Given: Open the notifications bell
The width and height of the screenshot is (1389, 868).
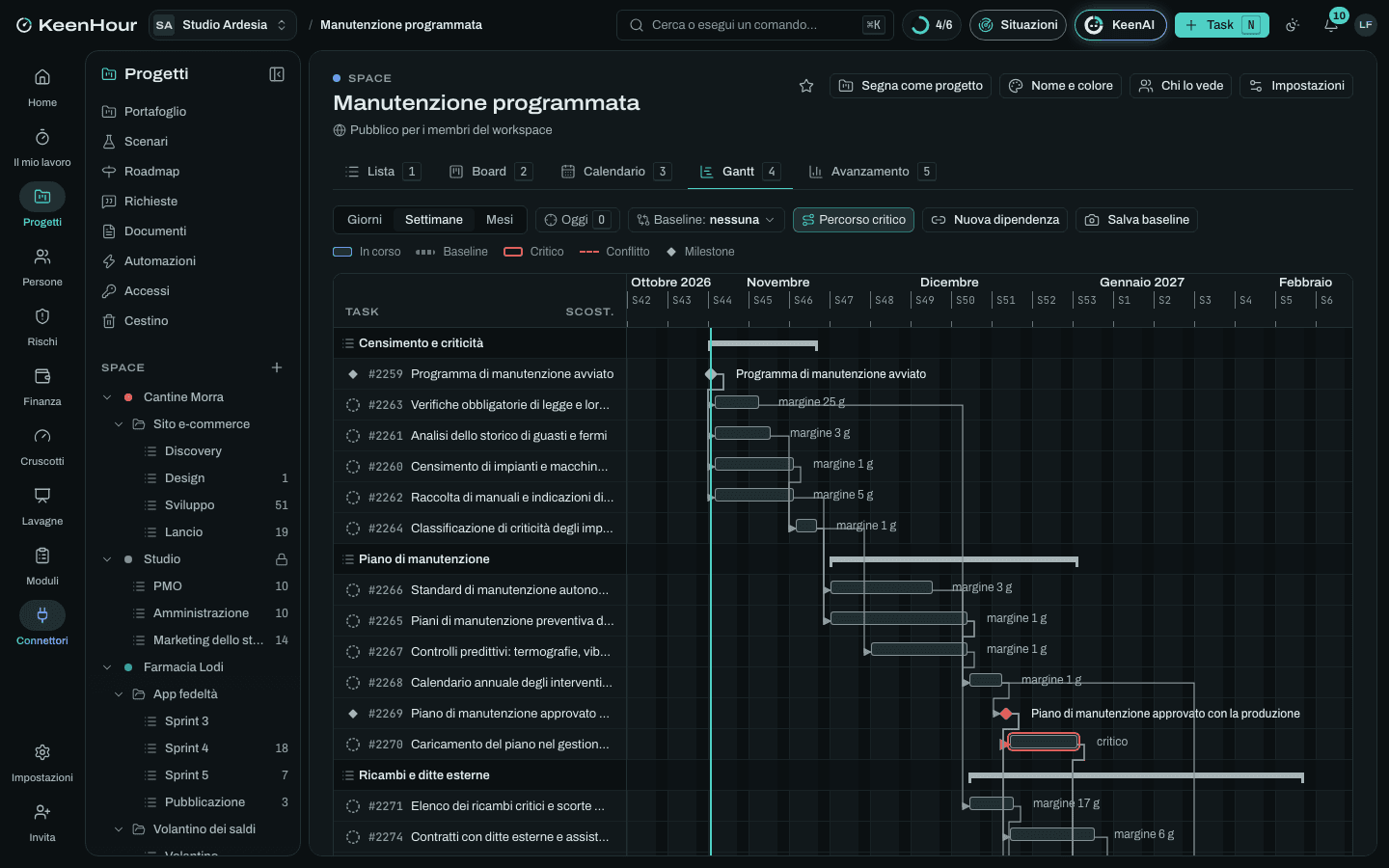Looking at the screenshot, I should tap(1331, 25).
